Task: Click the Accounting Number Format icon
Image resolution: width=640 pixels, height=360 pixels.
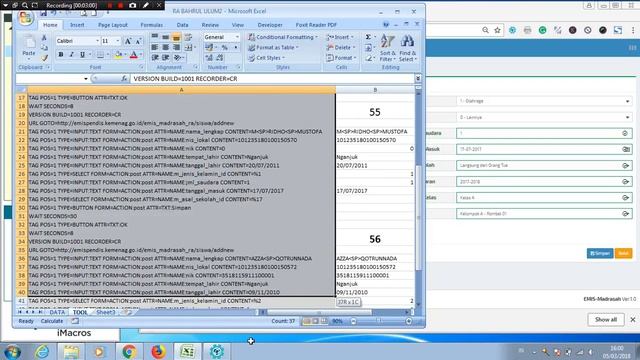Action: [x=209, y=47]
